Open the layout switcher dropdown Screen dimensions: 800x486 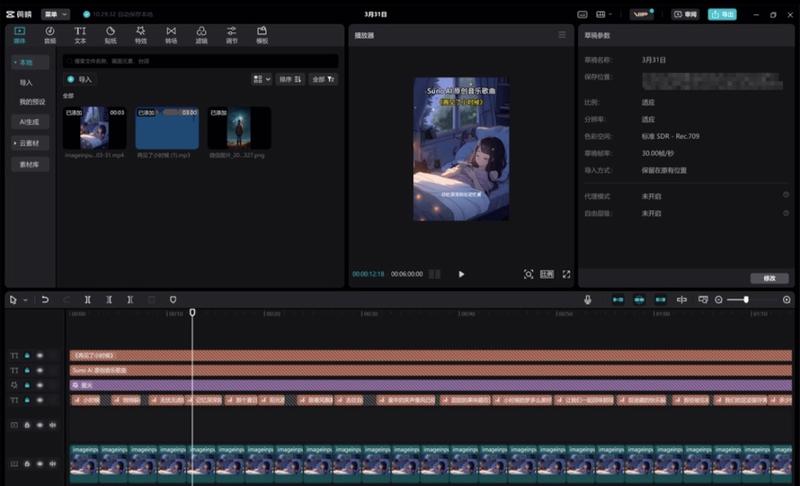pyautogui.click(x=604, y=14)
